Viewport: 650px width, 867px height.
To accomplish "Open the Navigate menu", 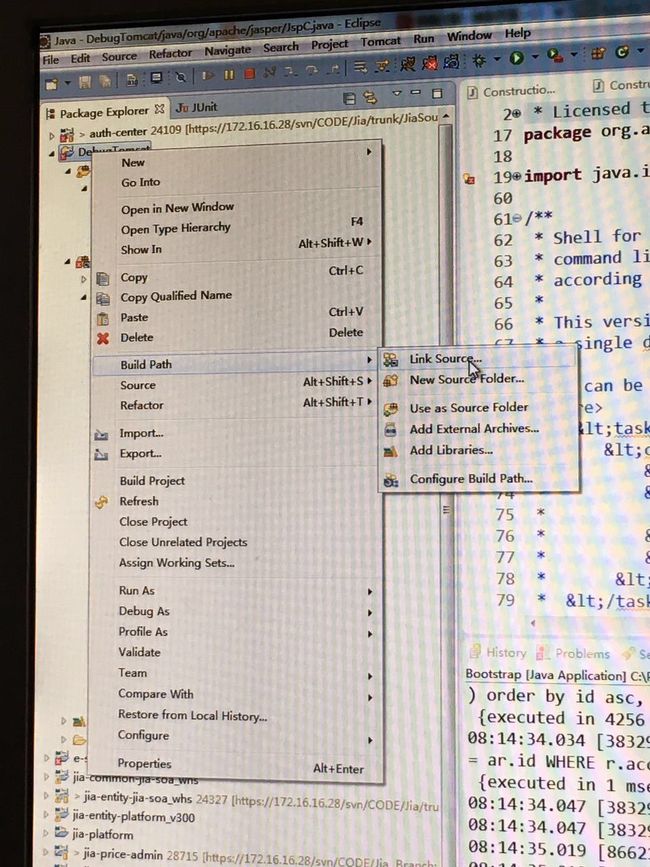I will 228,50.
